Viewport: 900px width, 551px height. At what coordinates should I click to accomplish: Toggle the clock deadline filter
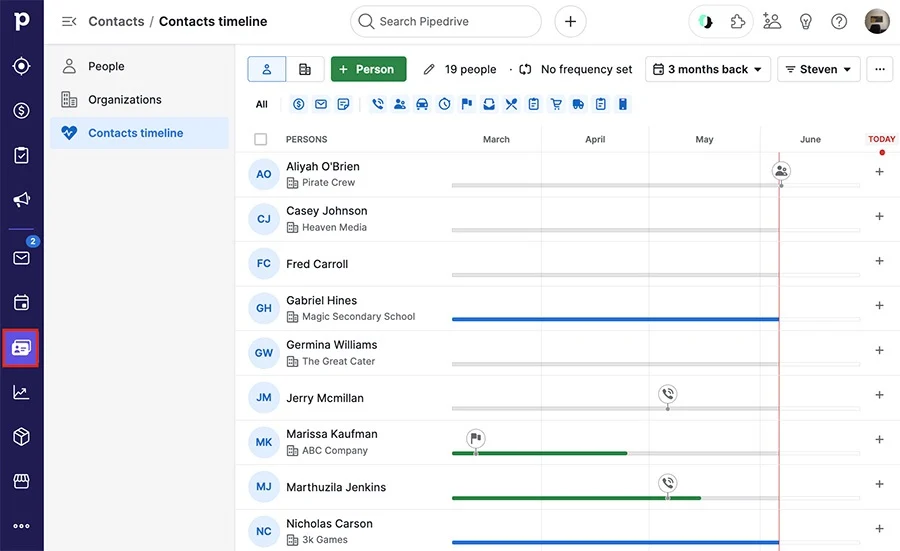point(444,104)
